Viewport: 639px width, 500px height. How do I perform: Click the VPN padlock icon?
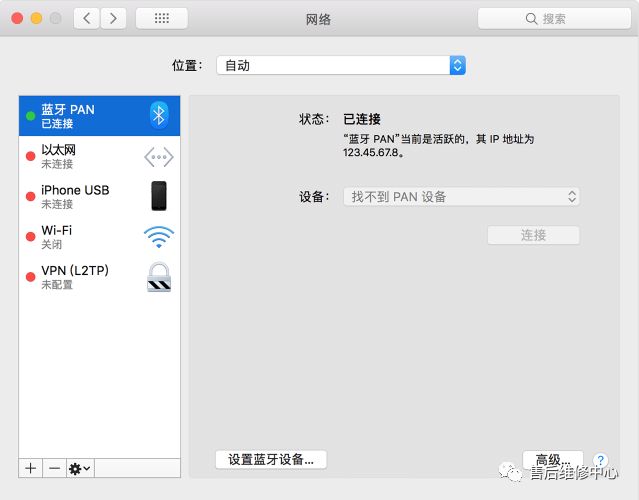click(x=159, y=277)
